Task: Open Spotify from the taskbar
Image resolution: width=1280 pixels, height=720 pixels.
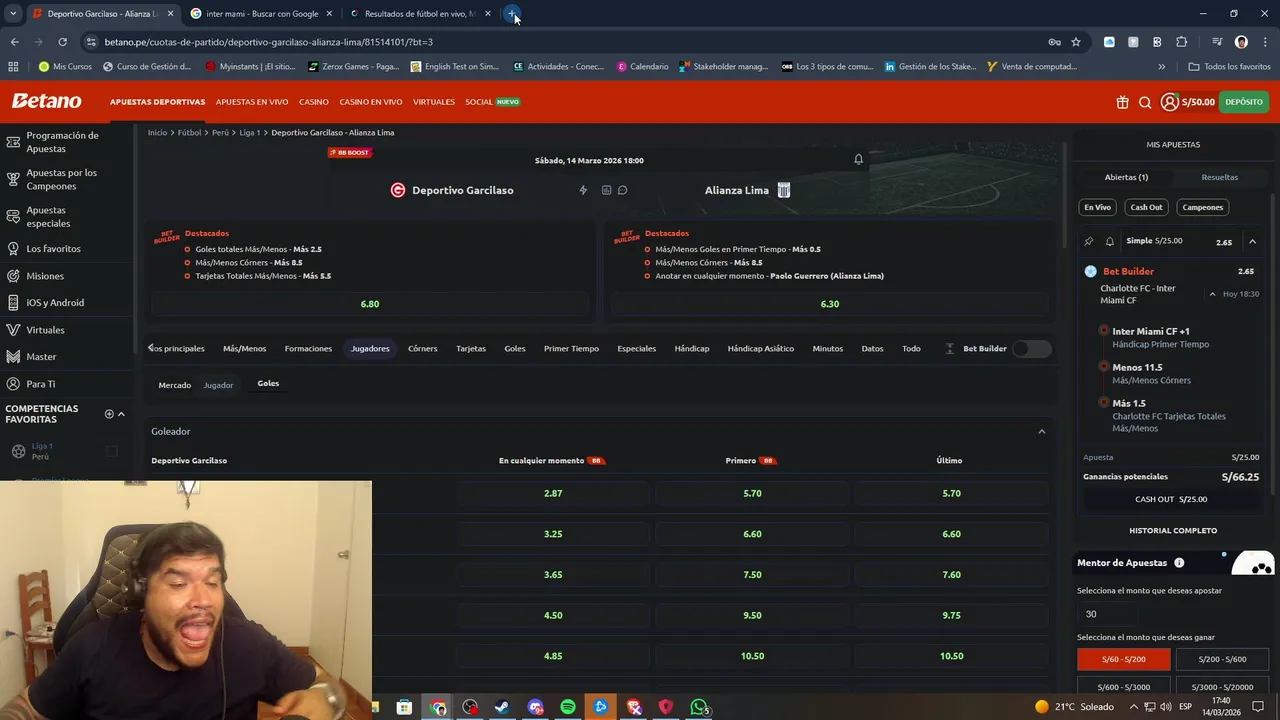Action: click(568, 707)
